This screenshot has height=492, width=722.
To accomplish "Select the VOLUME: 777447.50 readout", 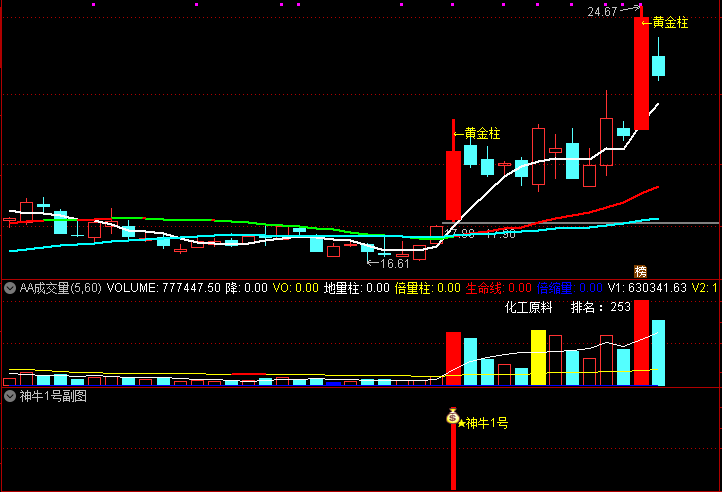I will pyautogui.click(x=164, y=288).
